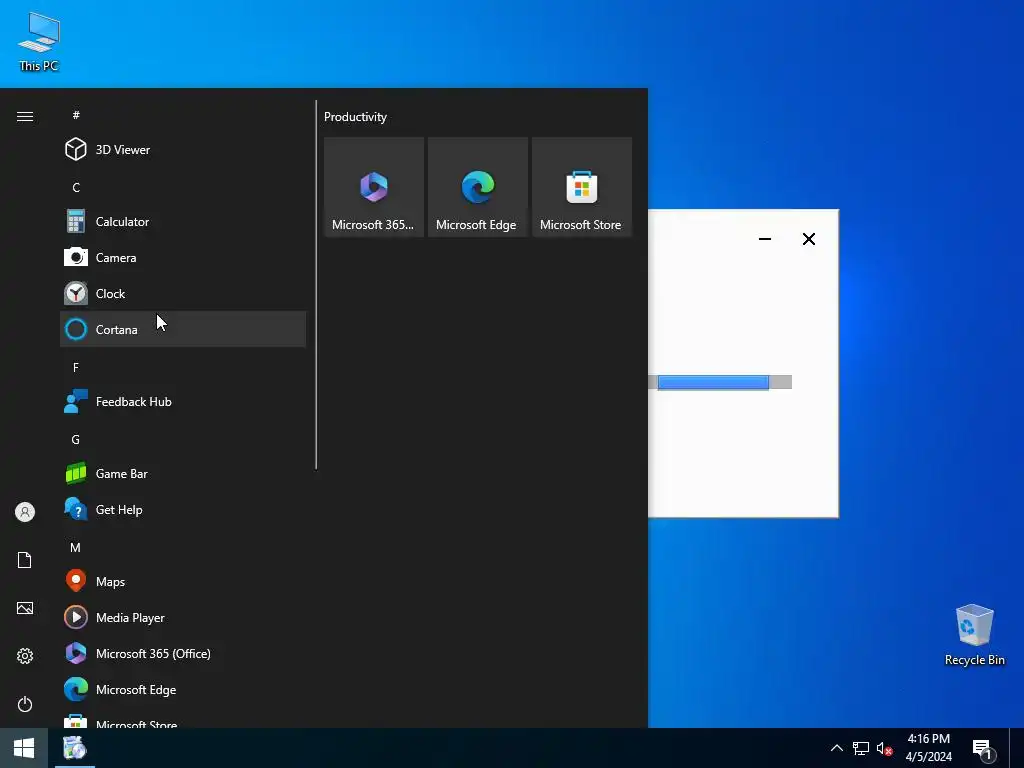The height and width of the screenshot is (768, 1024).
Task: Click the M letter group header
Action: click(x=76, y=547)
